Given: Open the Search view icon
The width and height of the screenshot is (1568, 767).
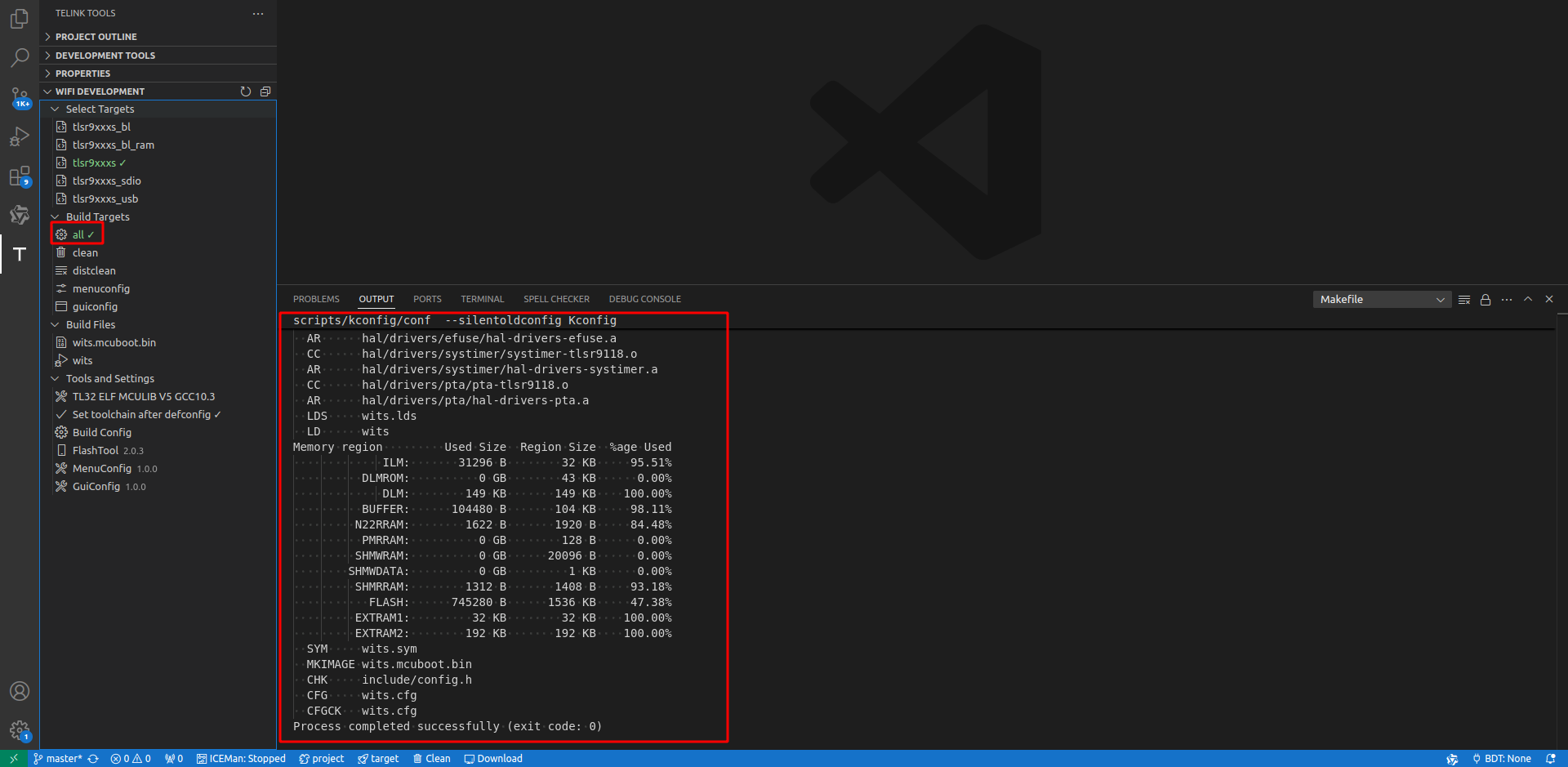Looking at the screenshot, I should pyautogui.click(x=20, y=58).
